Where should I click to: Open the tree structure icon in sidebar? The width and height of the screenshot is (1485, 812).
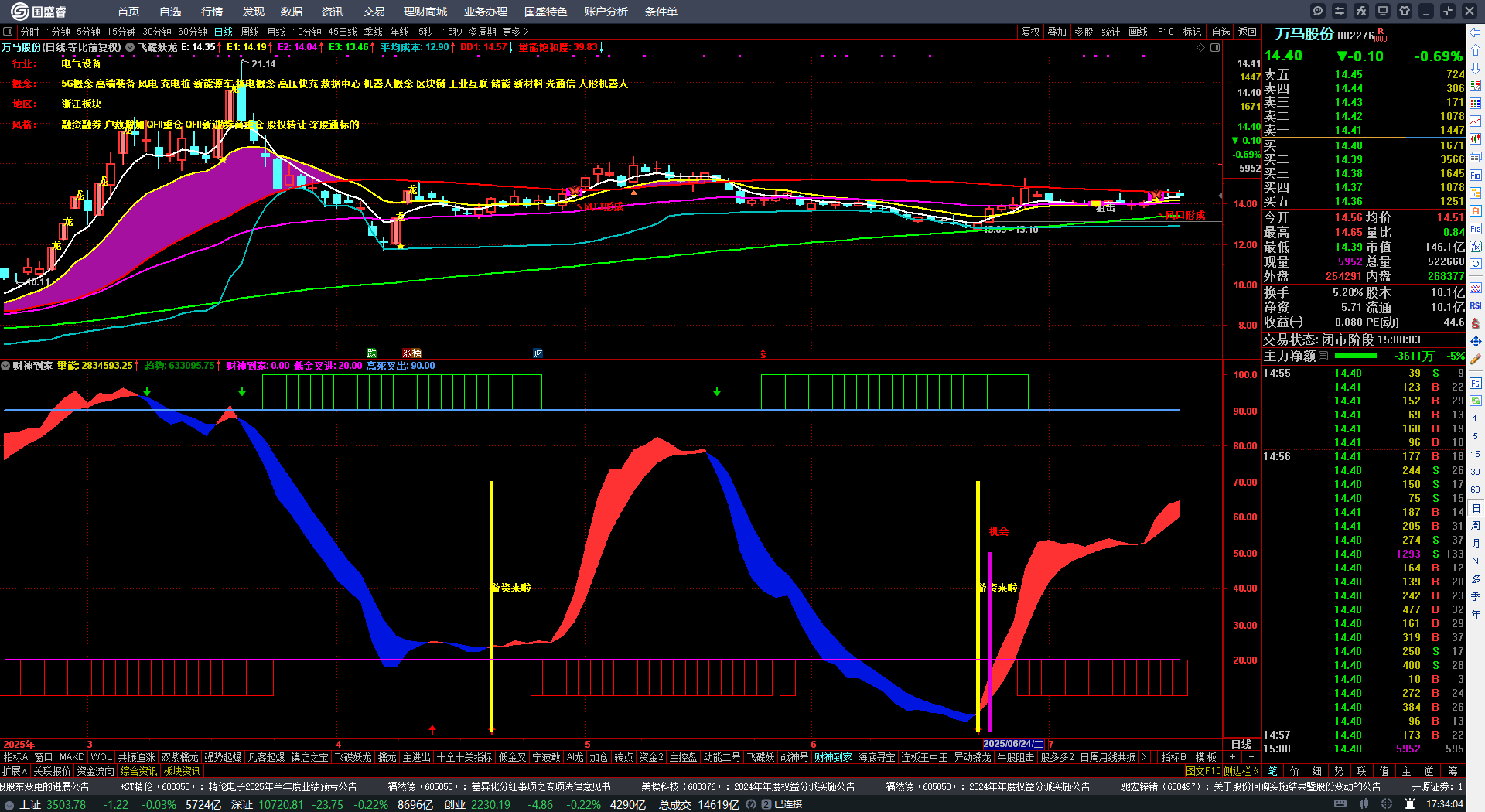1476,193
